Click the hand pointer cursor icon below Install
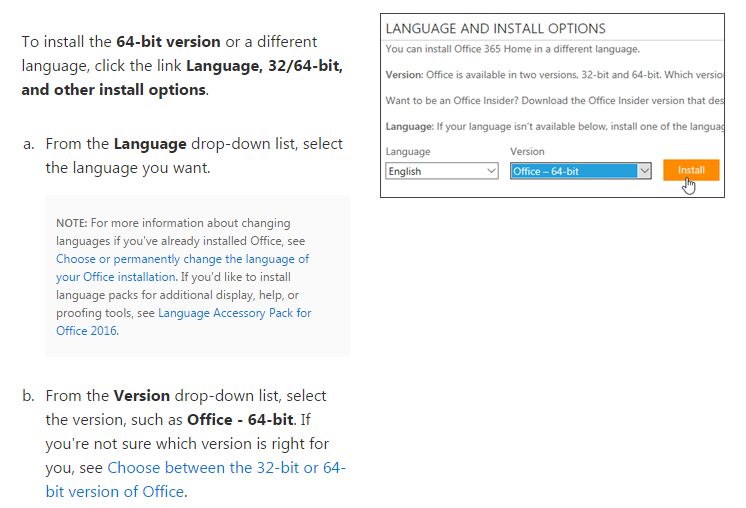 click(690, 186)
